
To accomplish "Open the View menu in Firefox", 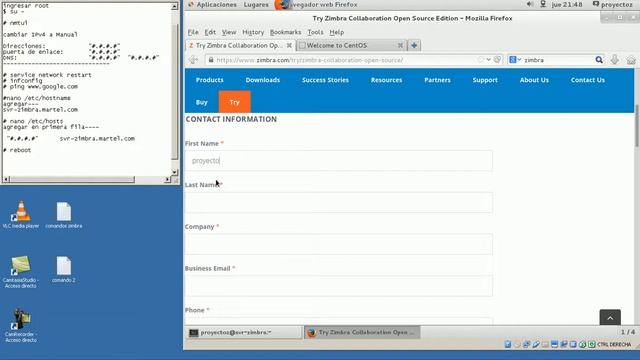I will tap(229, 32).
